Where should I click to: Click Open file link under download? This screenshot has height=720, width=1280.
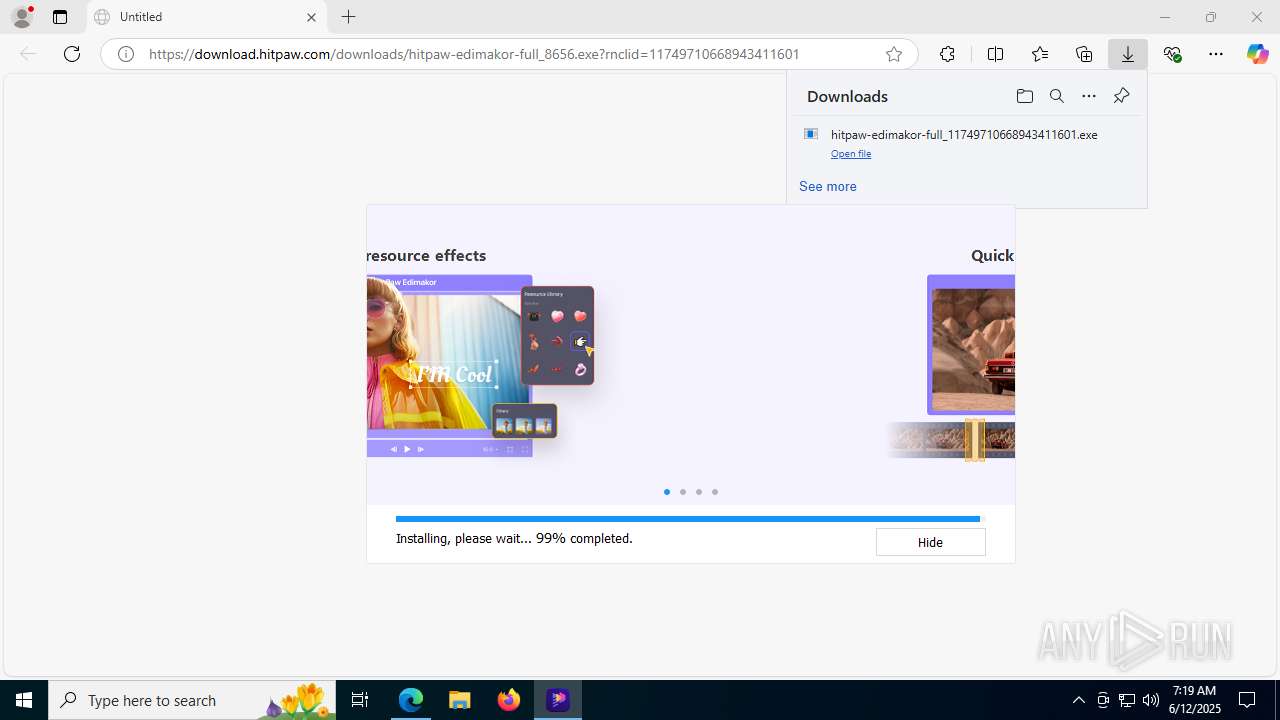click(851, 154)
